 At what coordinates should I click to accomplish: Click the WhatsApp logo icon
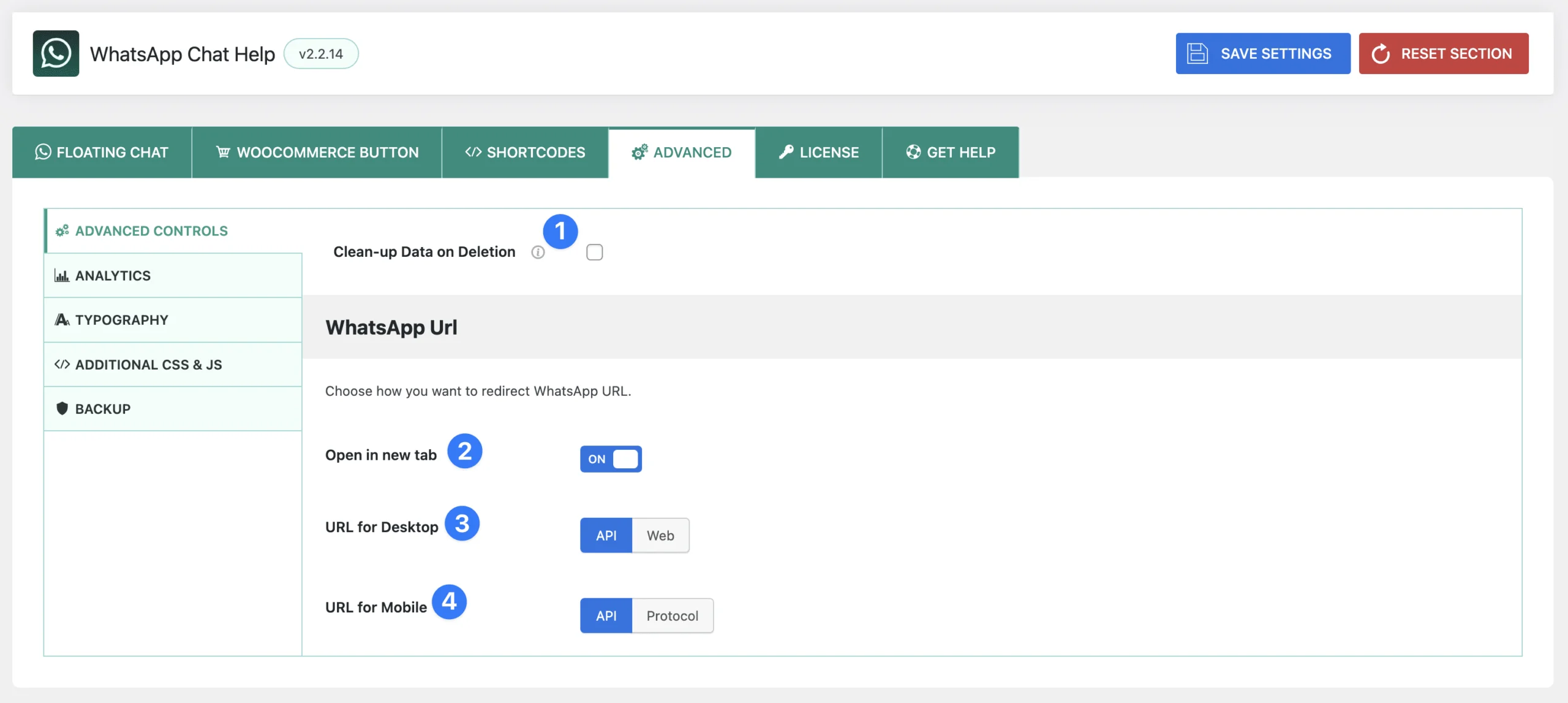[x=56, y=53]
